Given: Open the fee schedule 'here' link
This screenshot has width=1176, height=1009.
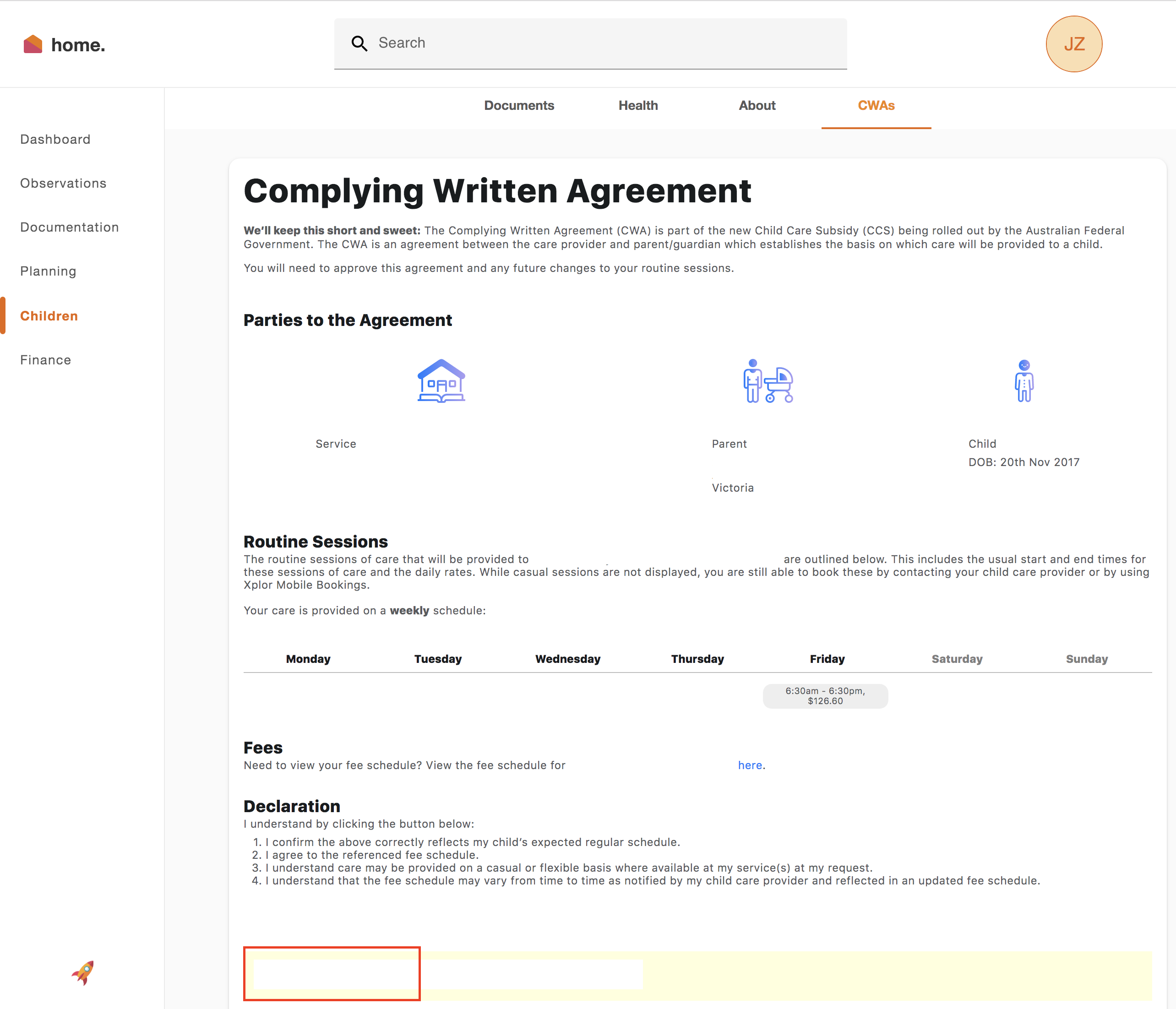Looking at the screenshot, I should coord(749,765).
